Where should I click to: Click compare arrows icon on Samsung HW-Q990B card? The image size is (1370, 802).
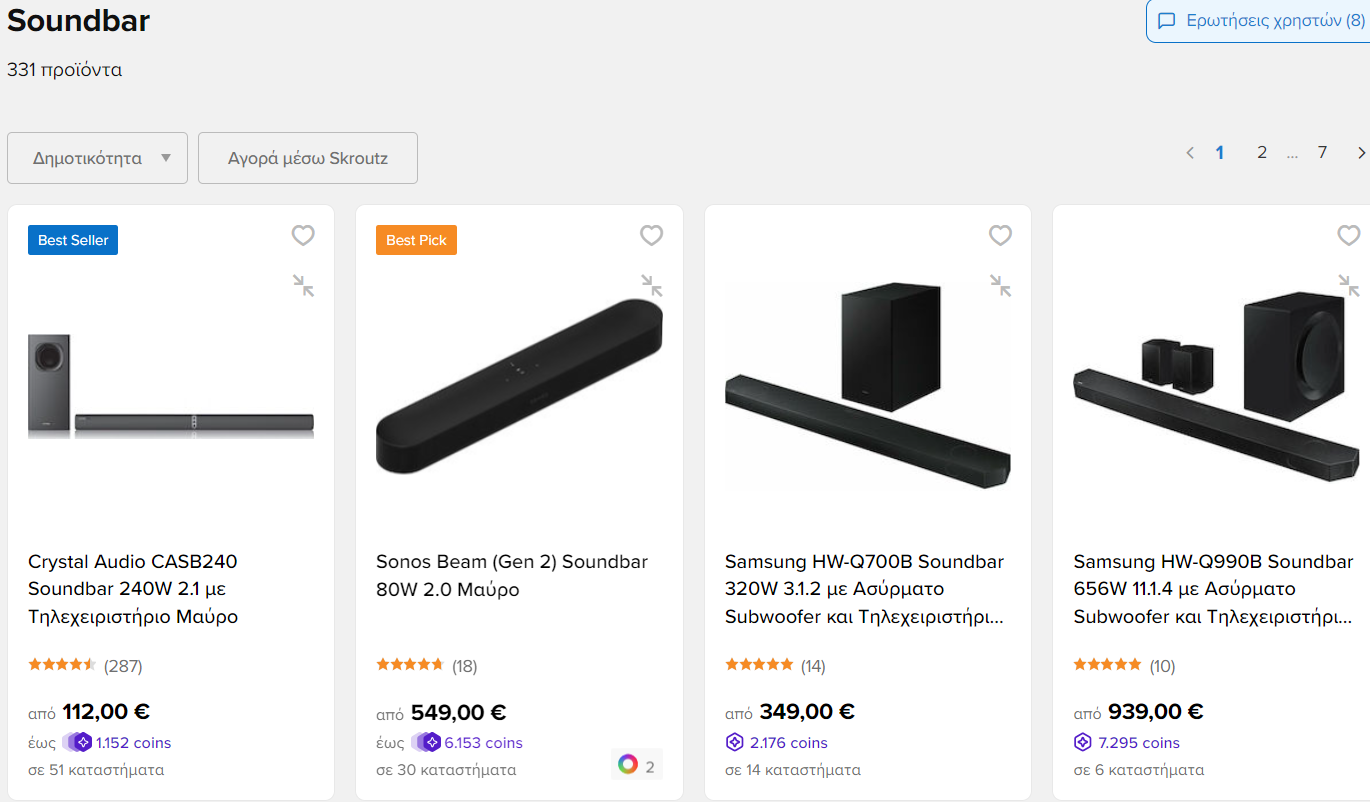pos(1349,286)
